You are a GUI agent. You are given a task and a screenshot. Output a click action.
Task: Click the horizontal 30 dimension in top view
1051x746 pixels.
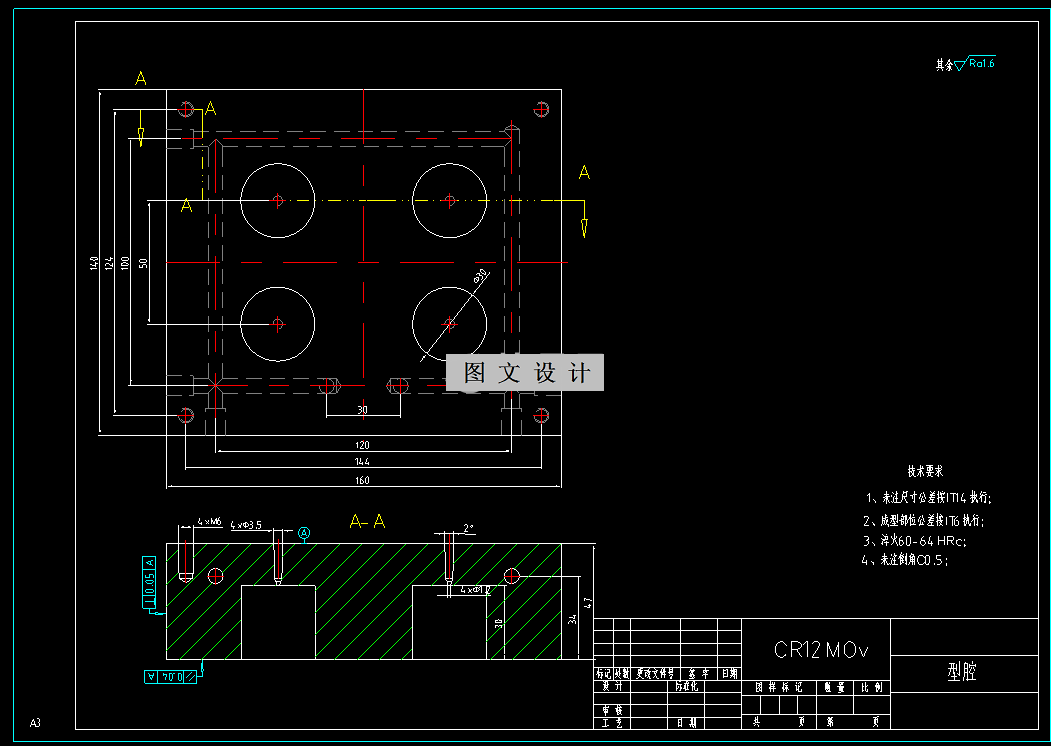click(362, 410)
